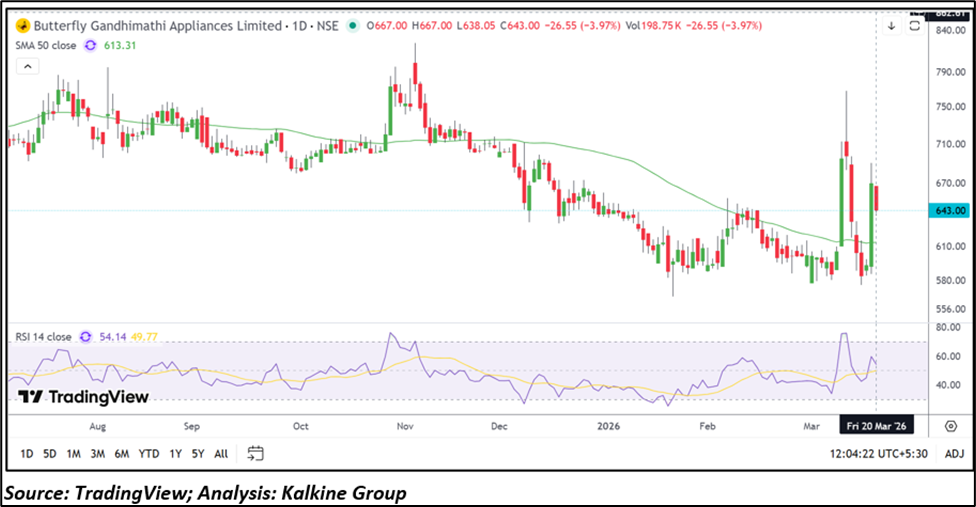Show the All time range
The width and height of the screenshot is (976, 507).
click(x=221, y=454)
